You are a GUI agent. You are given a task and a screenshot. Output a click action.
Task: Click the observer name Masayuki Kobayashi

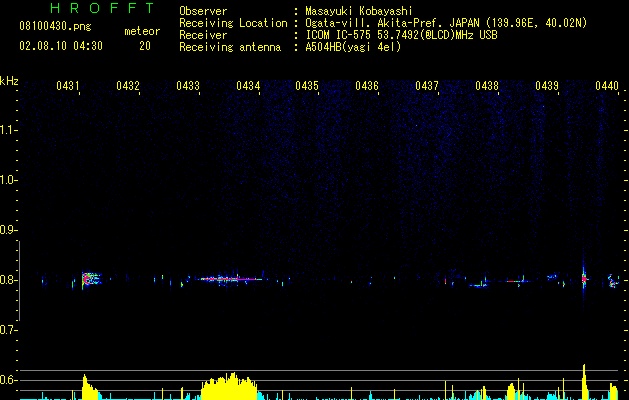point(359,11)
